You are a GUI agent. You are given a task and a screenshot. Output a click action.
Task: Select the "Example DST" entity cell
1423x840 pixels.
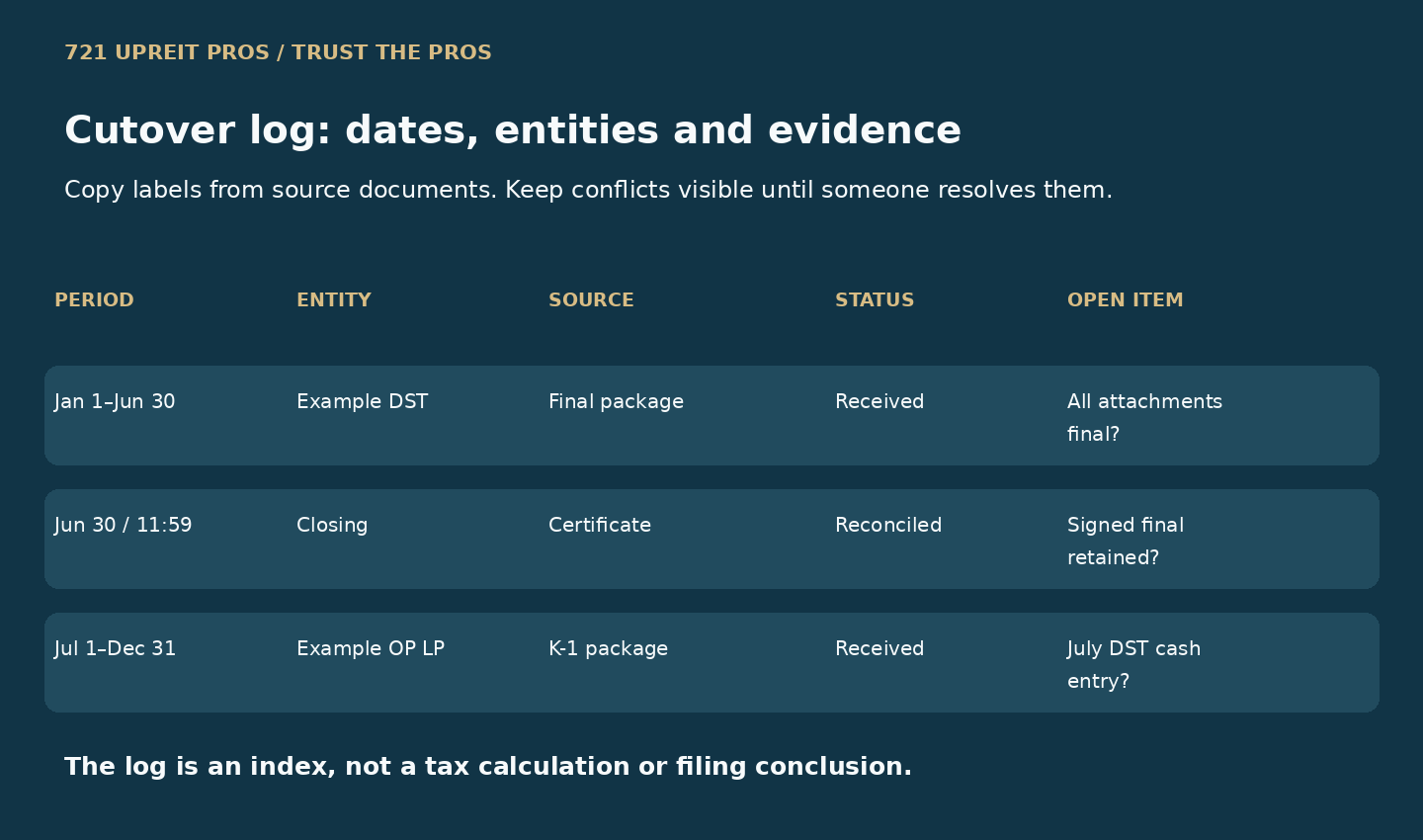pyautogui.click(x=362, y=402)
